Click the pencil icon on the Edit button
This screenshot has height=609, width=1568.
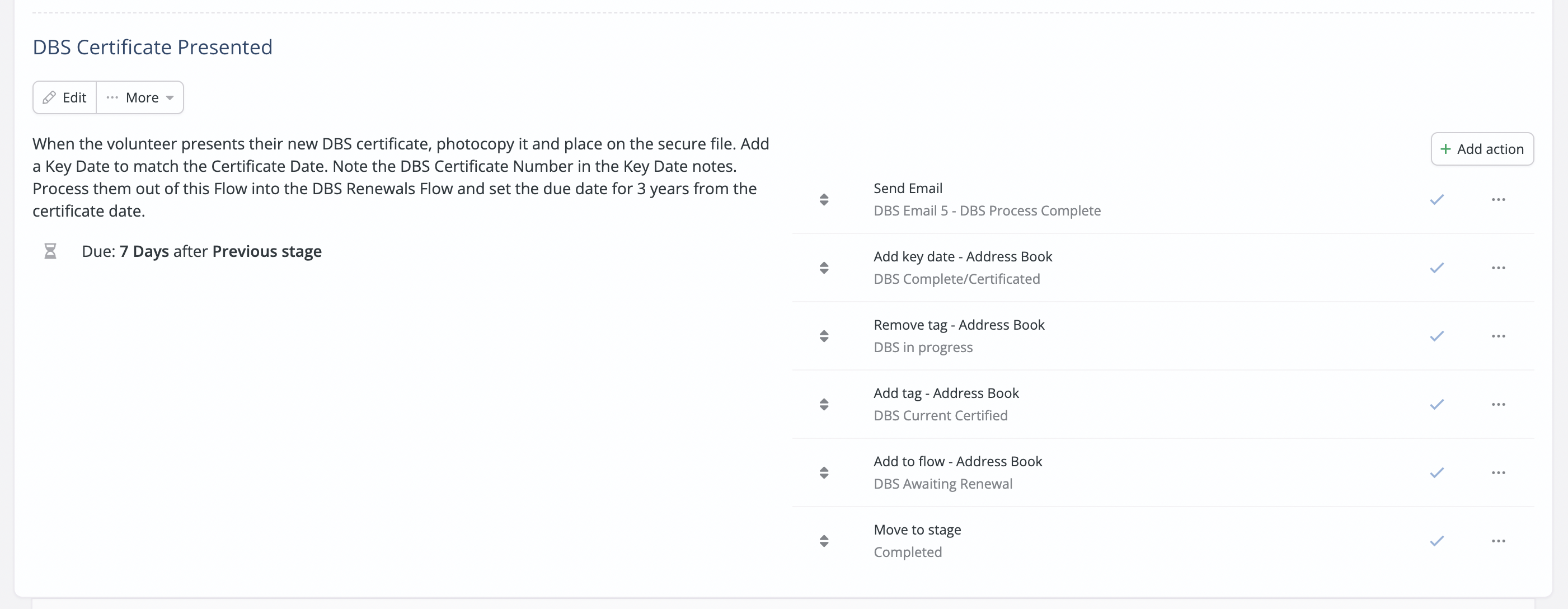point(50,97)
